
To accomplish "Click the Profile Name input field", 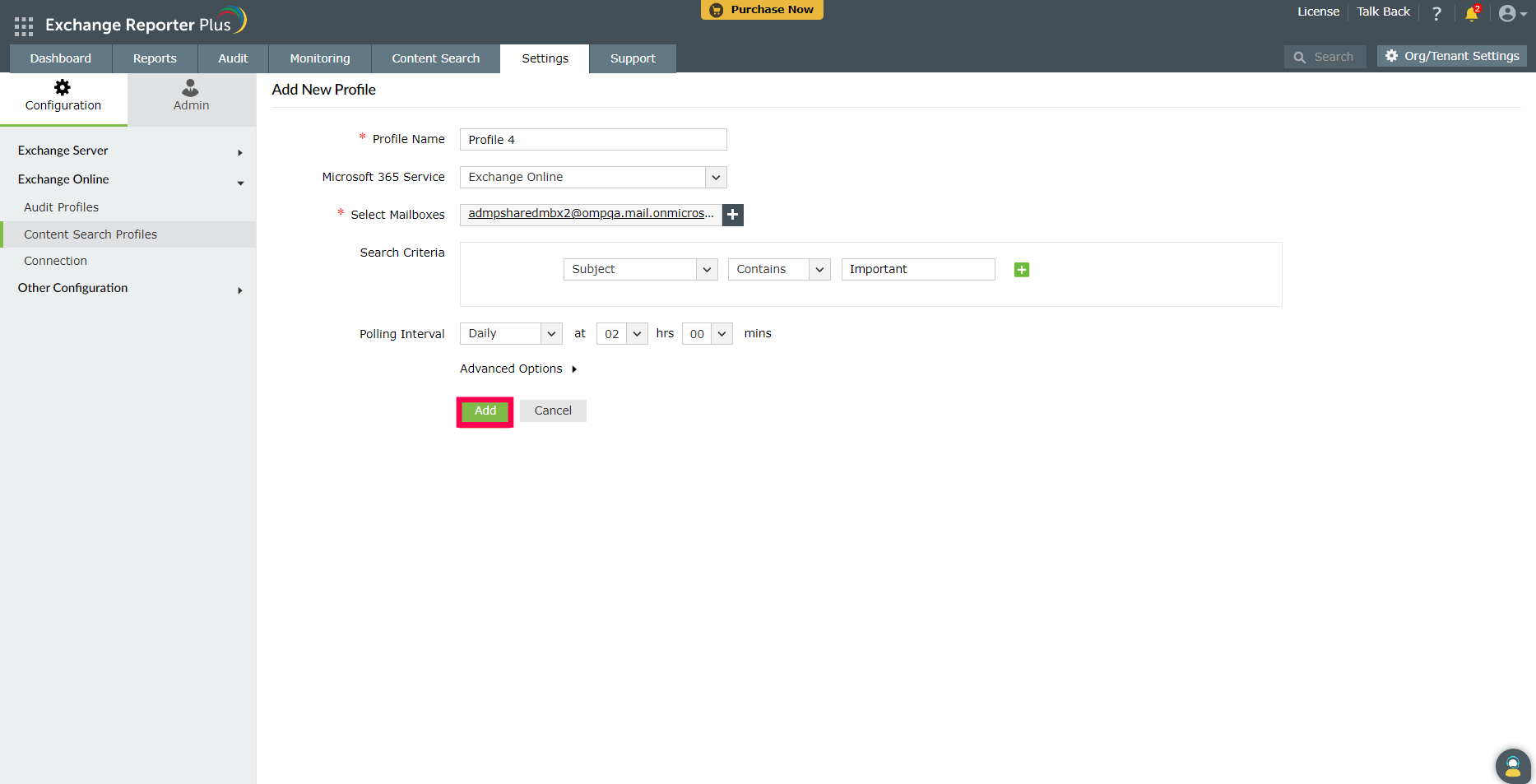I will click(x=593, y=140).
